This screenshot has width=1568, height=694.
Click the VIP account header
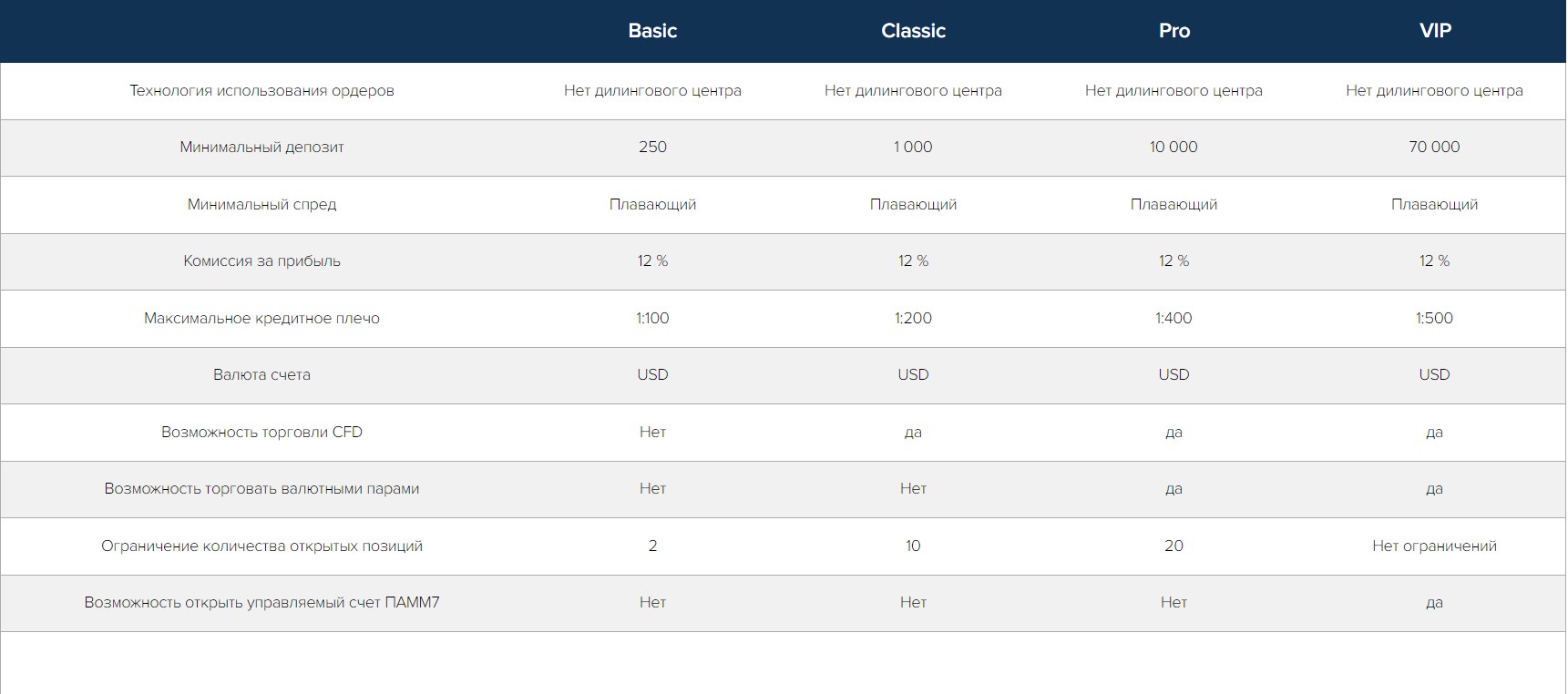1434,30
